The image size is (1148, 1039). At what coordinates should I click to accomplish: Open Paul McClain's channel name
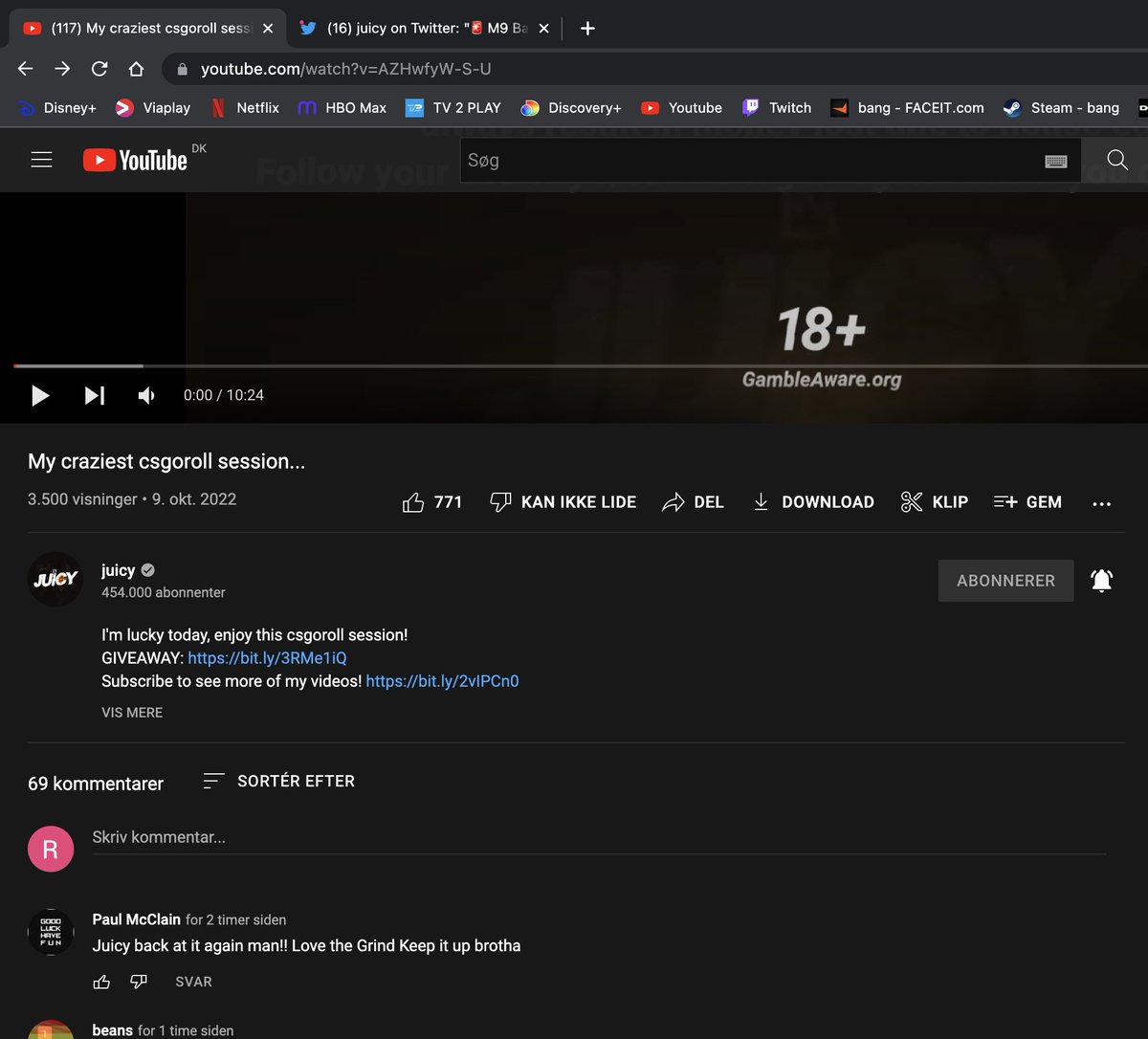point(136,919)
